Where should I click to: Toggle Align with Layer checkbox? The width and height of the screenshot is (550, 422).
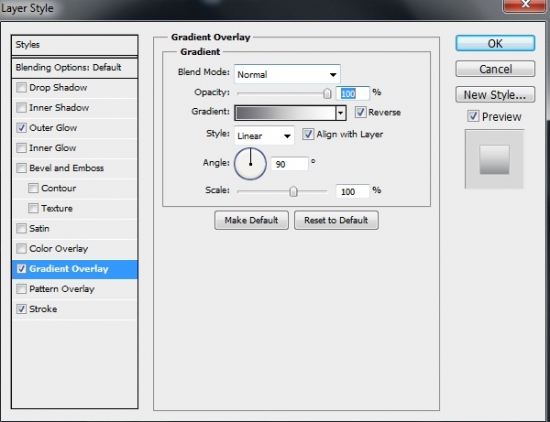[308, 134]
